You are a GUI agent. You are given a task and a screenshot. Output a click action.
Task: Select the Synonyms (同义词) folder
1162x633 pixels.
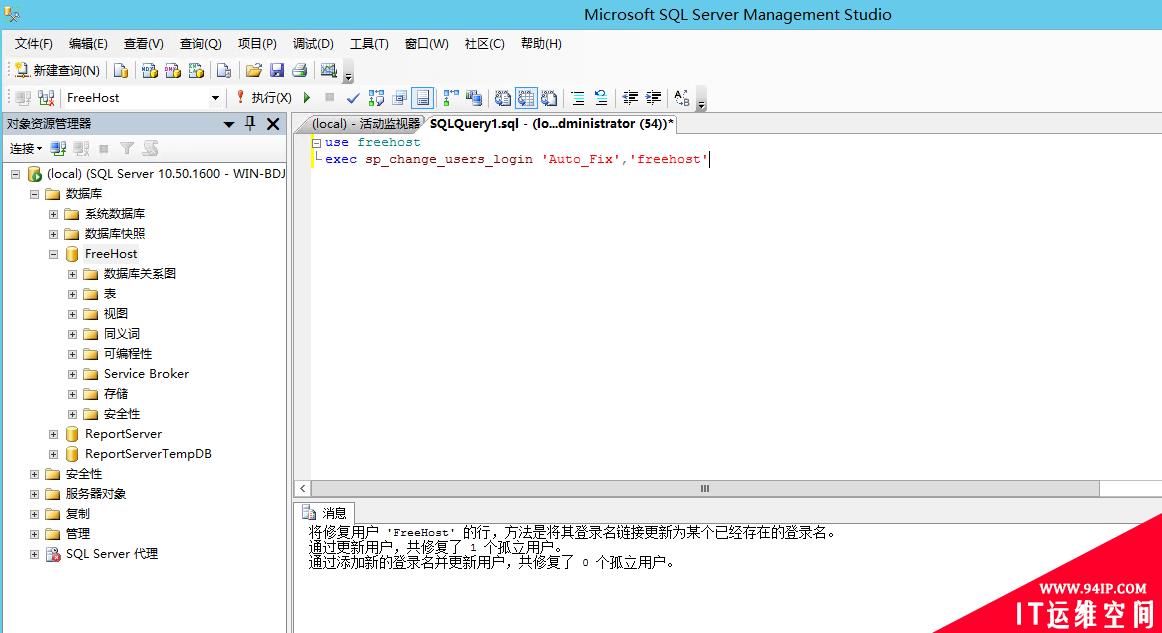pos(122,334)
